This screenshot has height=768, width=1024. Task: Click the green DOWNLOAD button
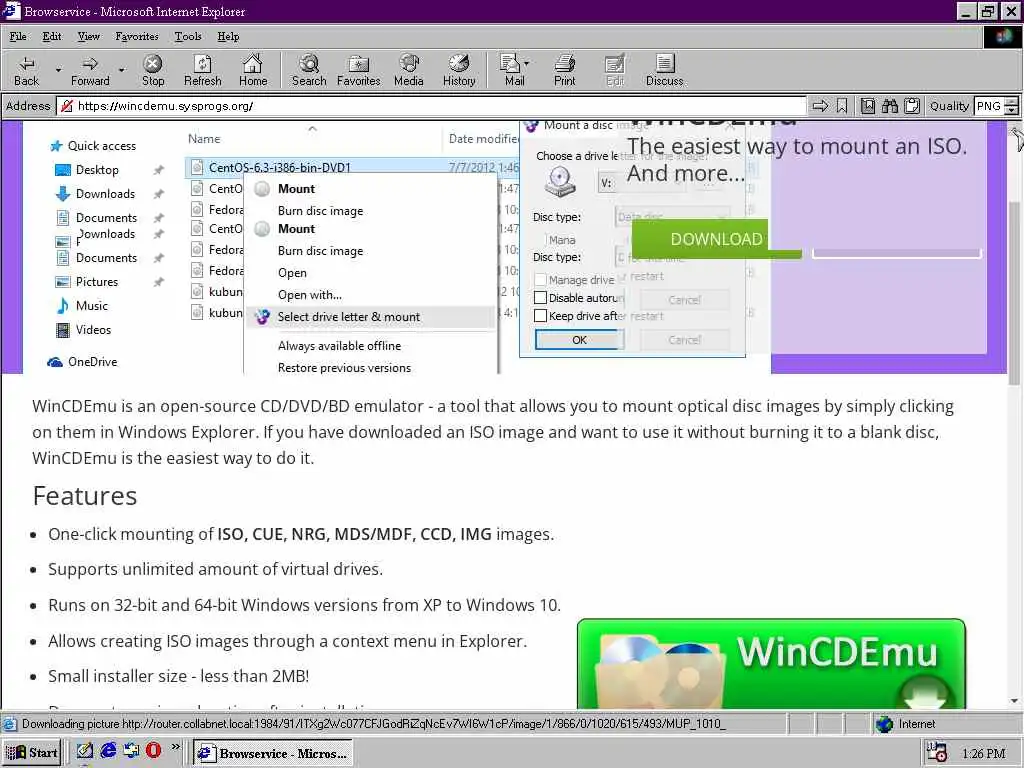point(716,239)
